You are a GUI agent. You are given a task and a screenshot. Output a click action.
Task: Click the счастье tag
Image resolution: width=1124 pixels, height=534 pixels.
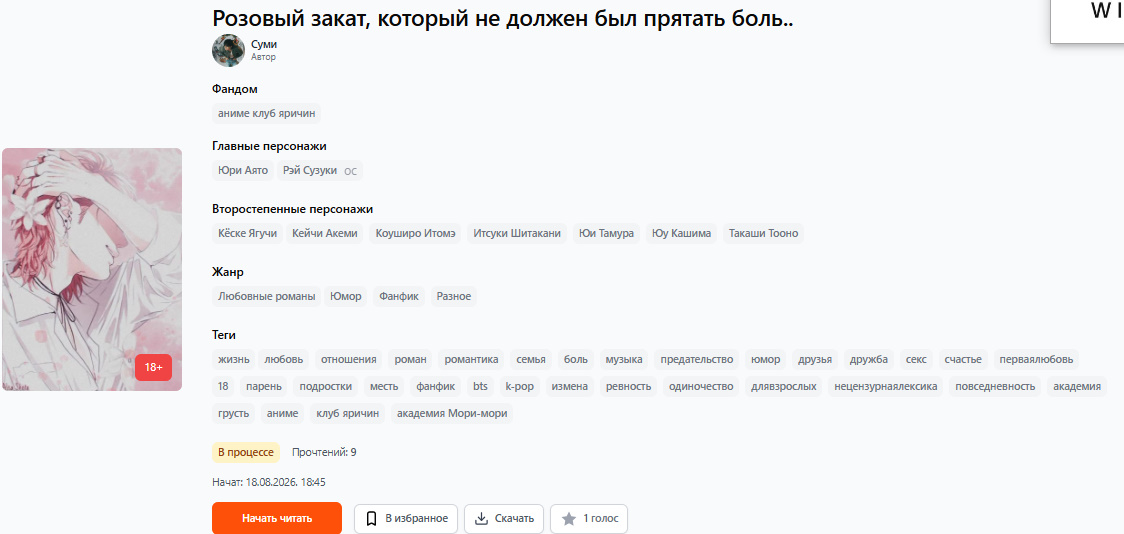point(964,359)
